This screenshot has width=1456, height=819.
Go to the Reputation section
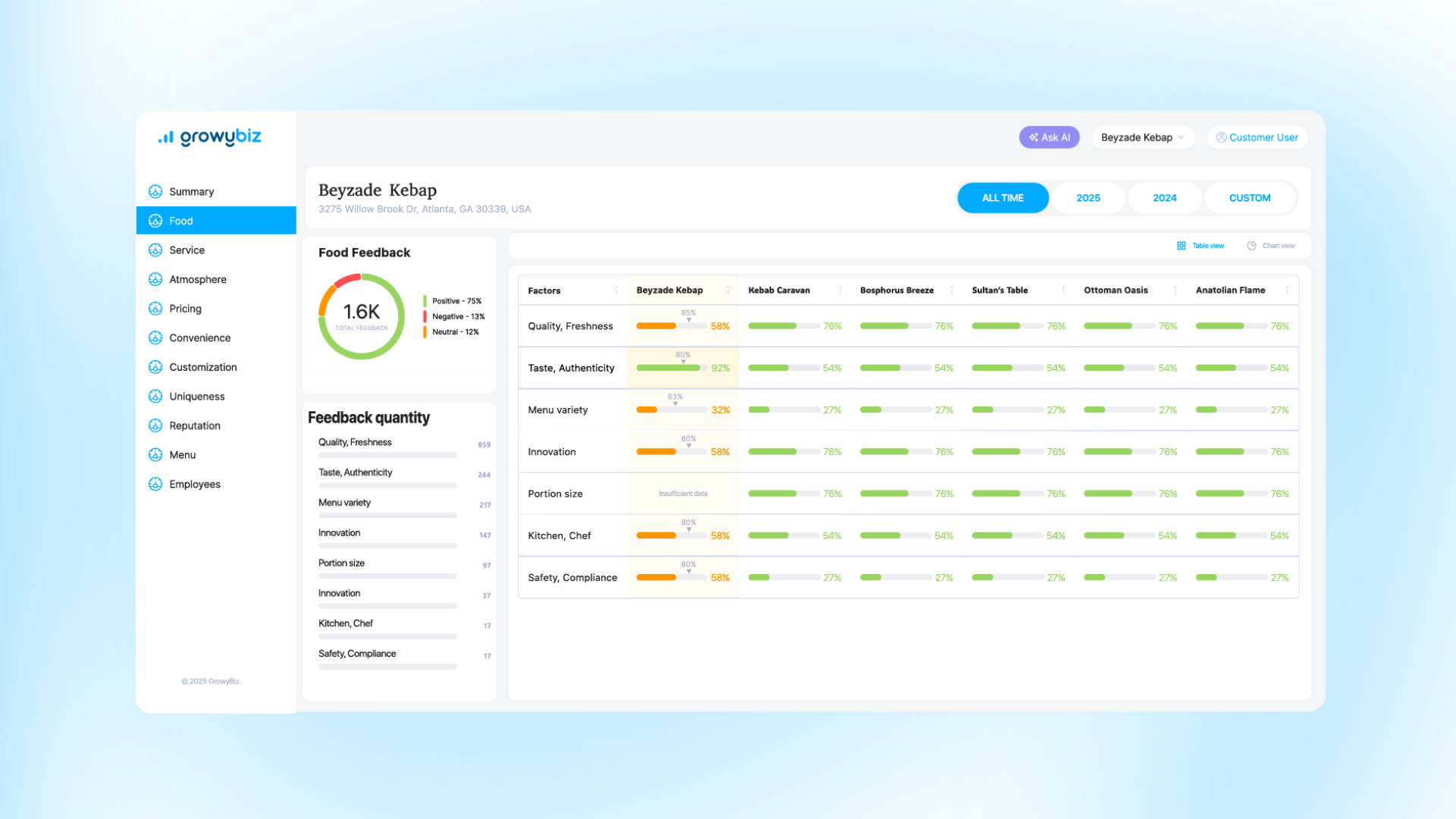[194, 425]
